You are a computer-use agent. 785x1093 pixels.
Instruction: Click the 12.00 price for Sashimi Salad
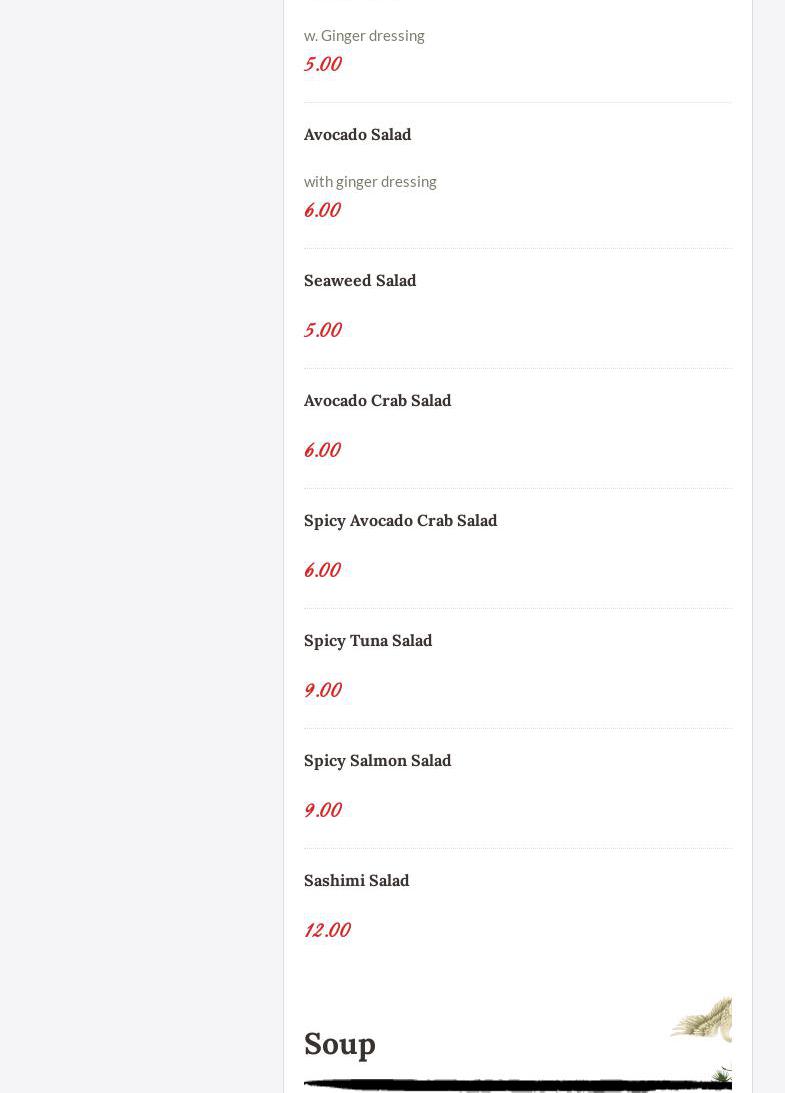pyautogui.click(x=327, y=930)
